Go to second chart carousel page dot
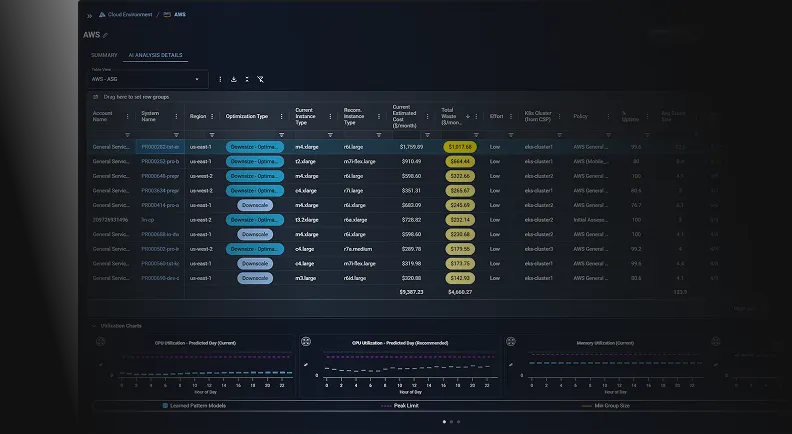This screenshot has width=792, height=434. (452, 422)
